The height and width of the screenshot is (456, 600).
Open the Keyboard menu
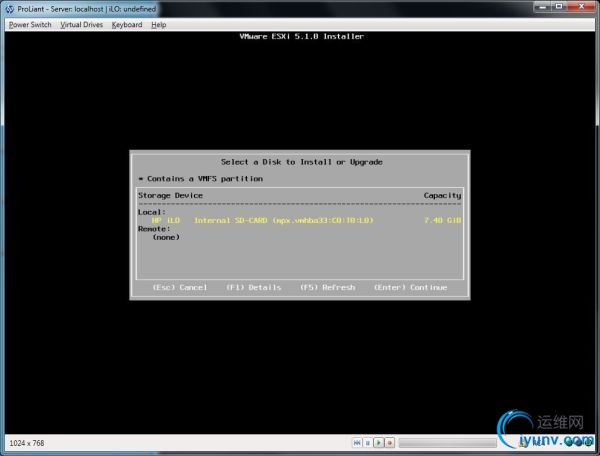click(x=127, y=25)
